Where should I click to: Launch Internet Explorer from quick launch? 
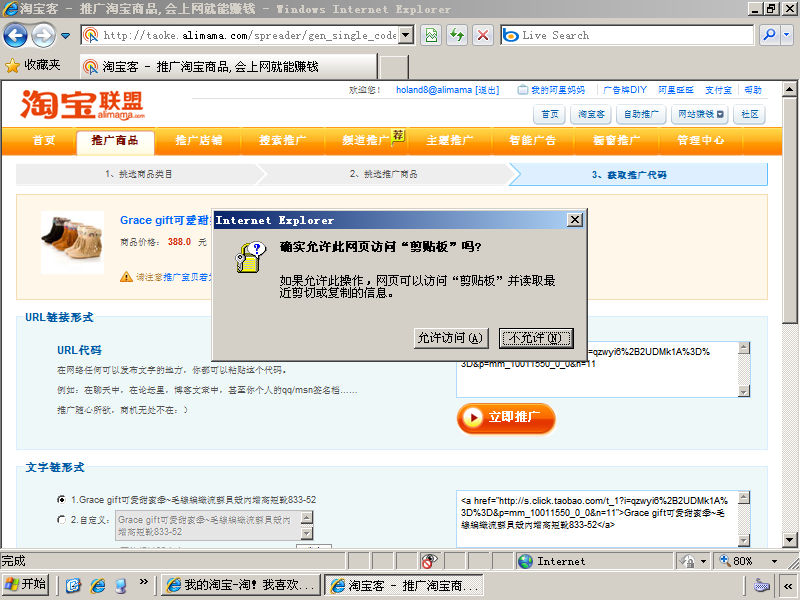click(x=97, y=585)
